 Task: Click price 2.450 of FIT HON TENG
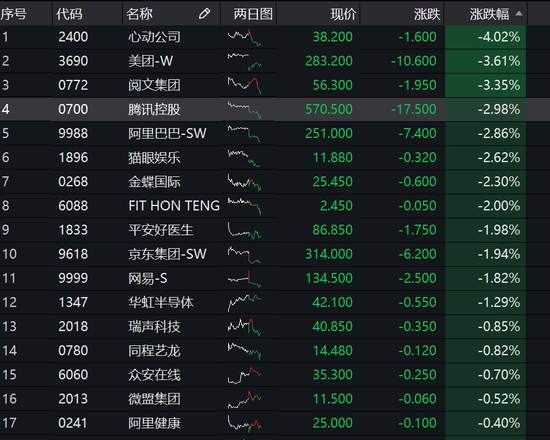coord(336,206)
